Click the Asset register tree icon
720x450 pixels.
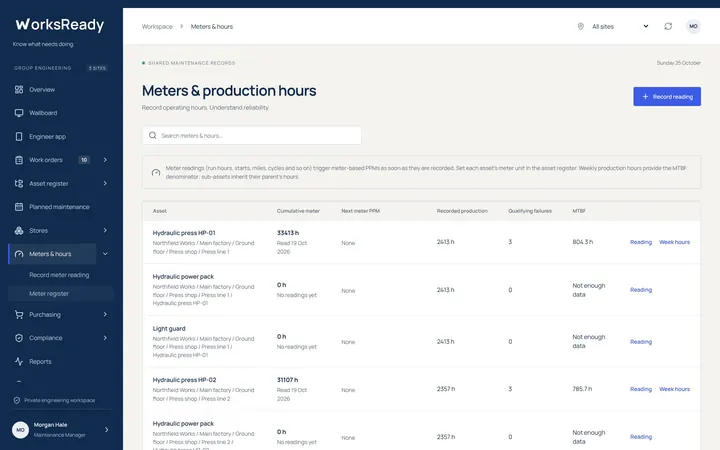click(19, 183)
